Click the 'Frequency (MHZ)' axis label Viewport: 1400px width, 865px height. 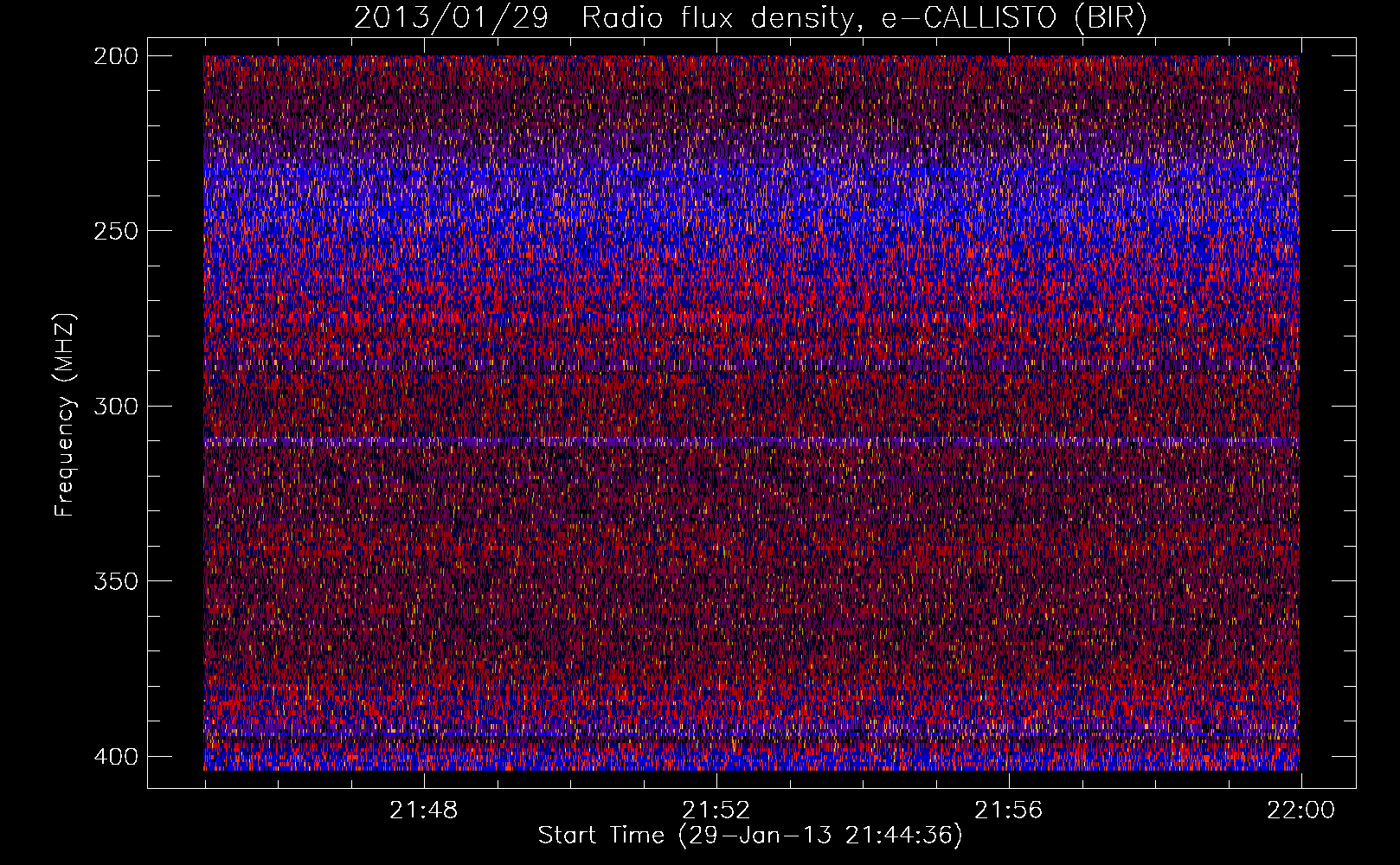65,414
